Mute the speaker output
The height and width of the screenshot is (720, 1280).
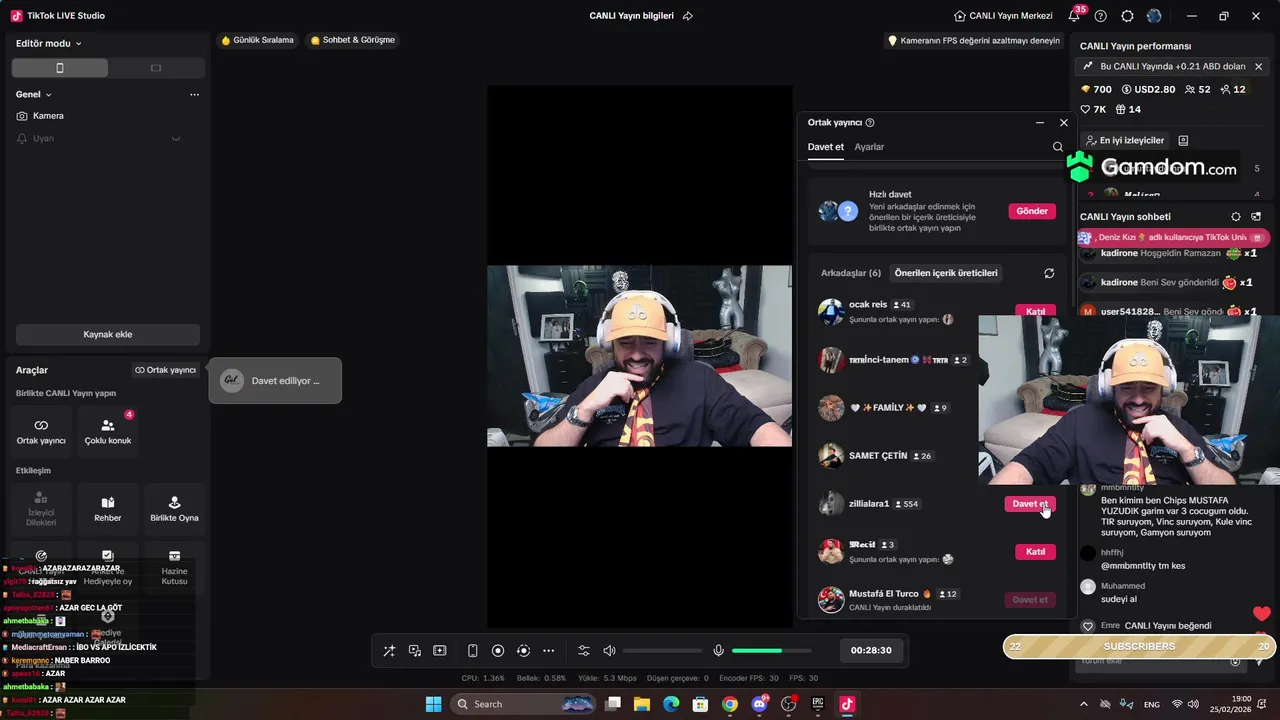tap(609, 651)
